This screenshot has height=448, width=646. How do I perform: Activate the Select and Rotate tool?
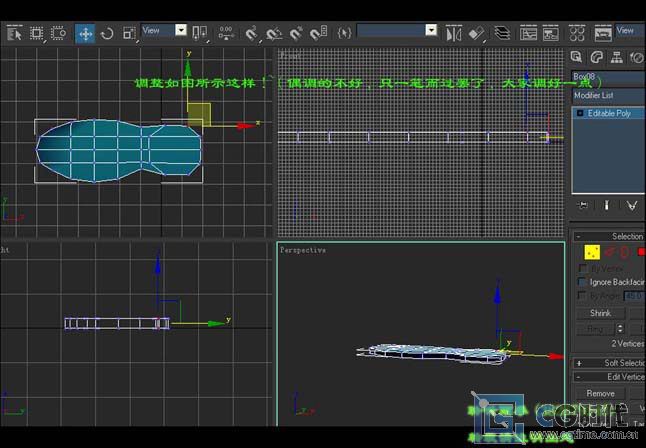pyautogui.click(x=107, y=34)
